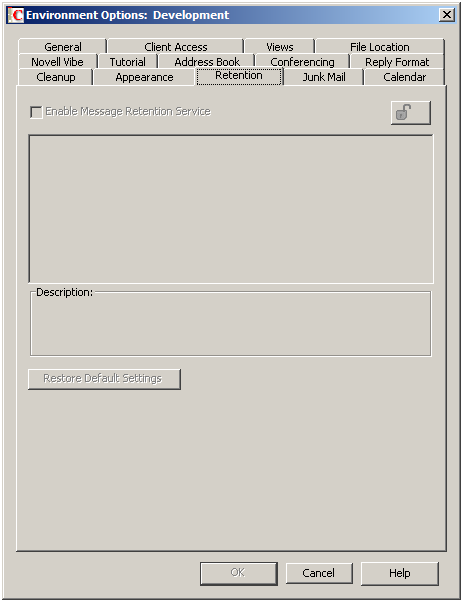Viewport: 462px width, 602px height.
Task: Click the OK button
Action: (x=238, y=573)
